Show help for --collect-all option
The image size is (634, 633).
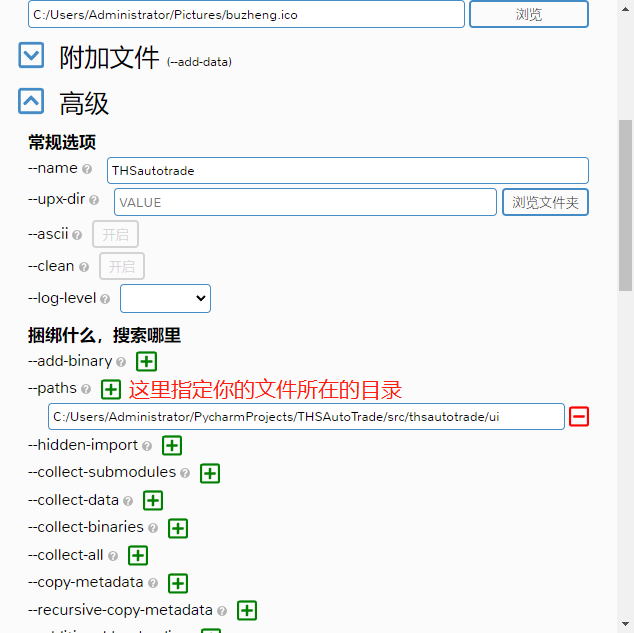tap(113, 556)
